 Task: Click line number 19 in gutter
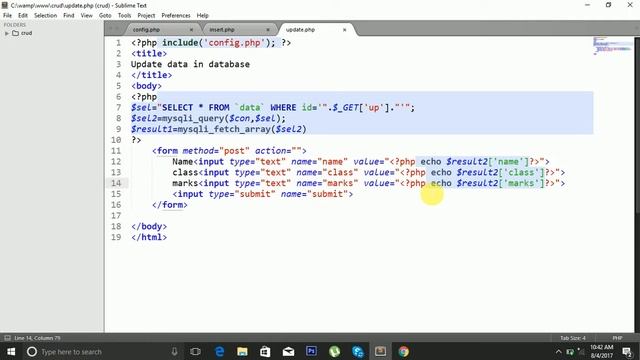pos(116,237)
